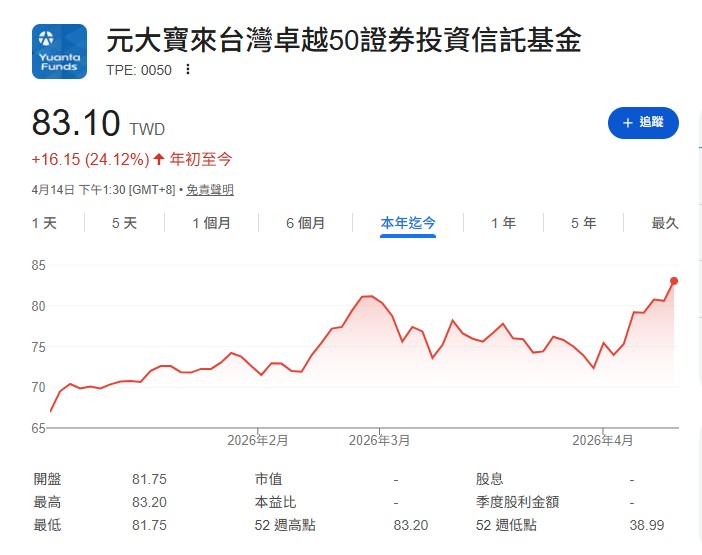The width and height of the screenshot is (702, 555).
Task: Click the change text +16.15 (24.12%)
Action: 90,159
